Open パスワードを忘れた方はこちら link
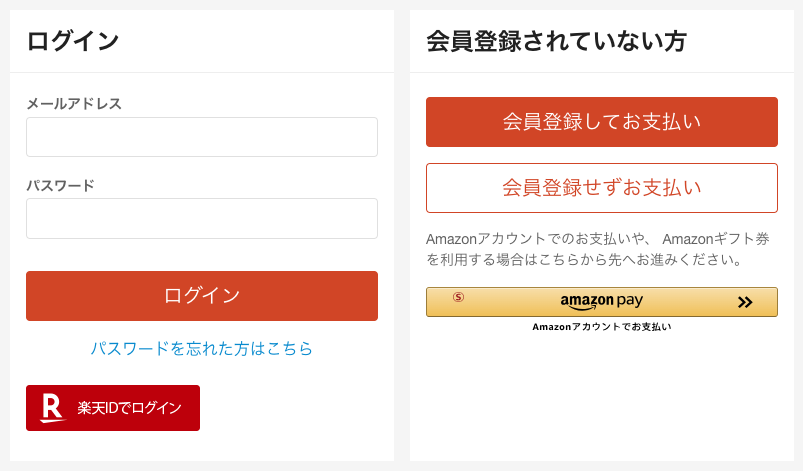 [x=202, y=349]
